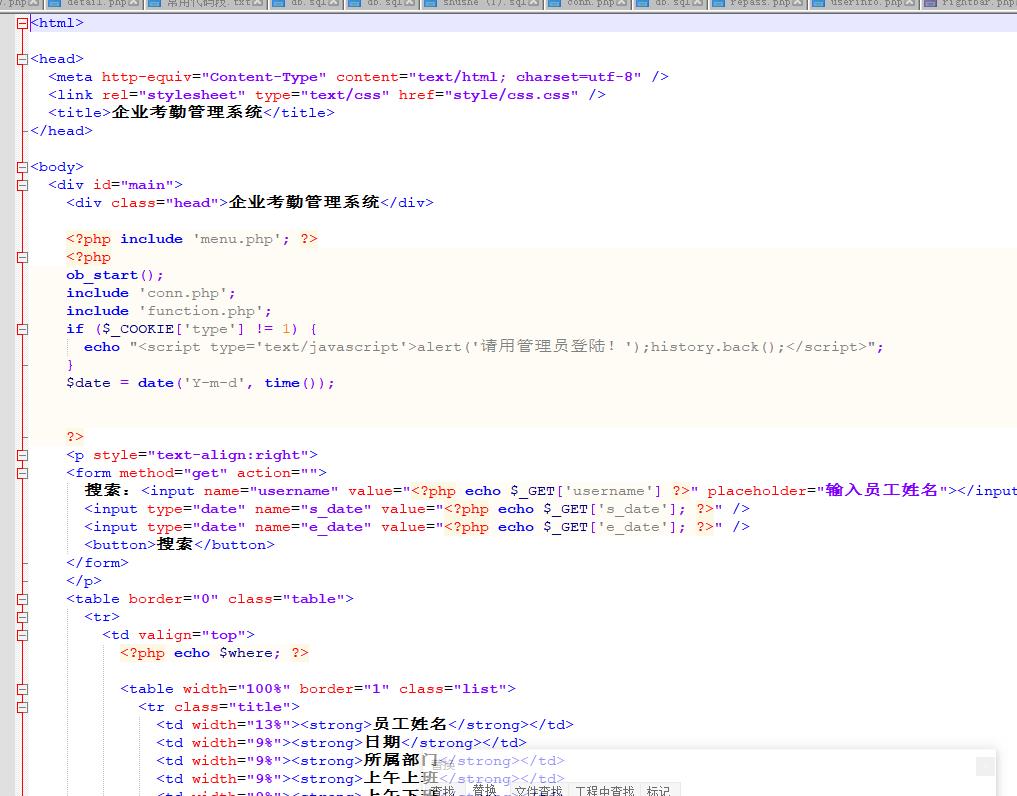This screenshot has height=796, width=1017.
Task: Collapse the <html> fold marker
Action: [23, 23]
